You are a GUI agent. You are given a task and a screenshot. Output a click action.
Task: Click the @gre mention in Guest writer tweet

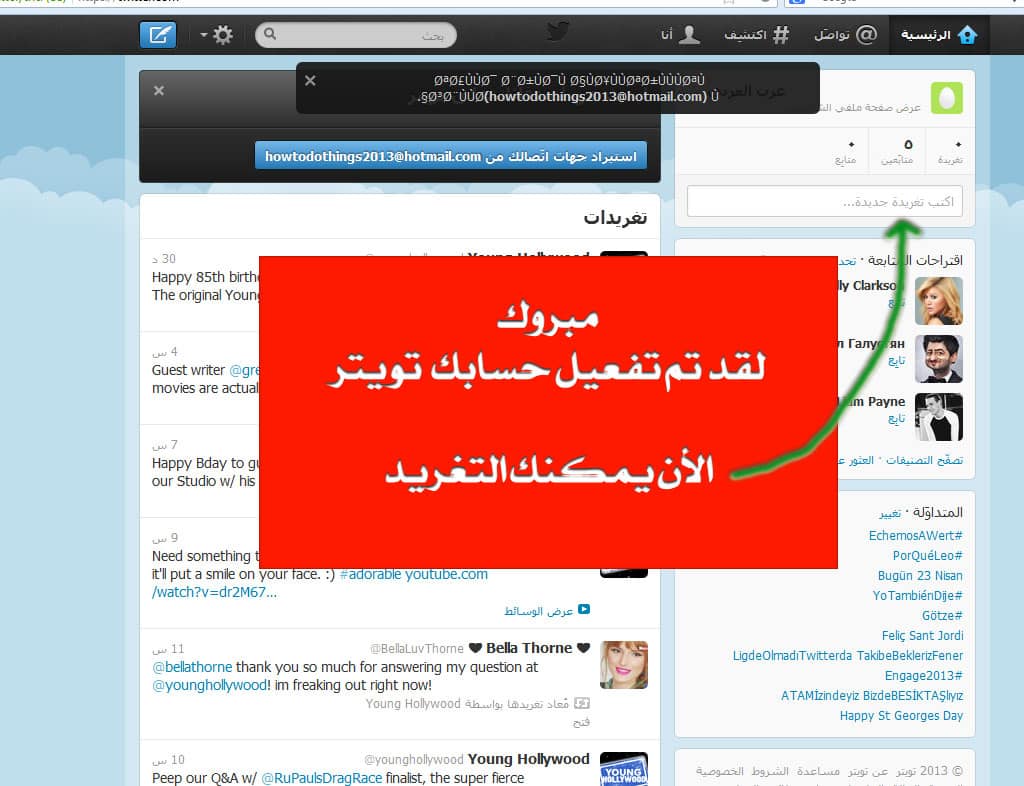[244, 370]
